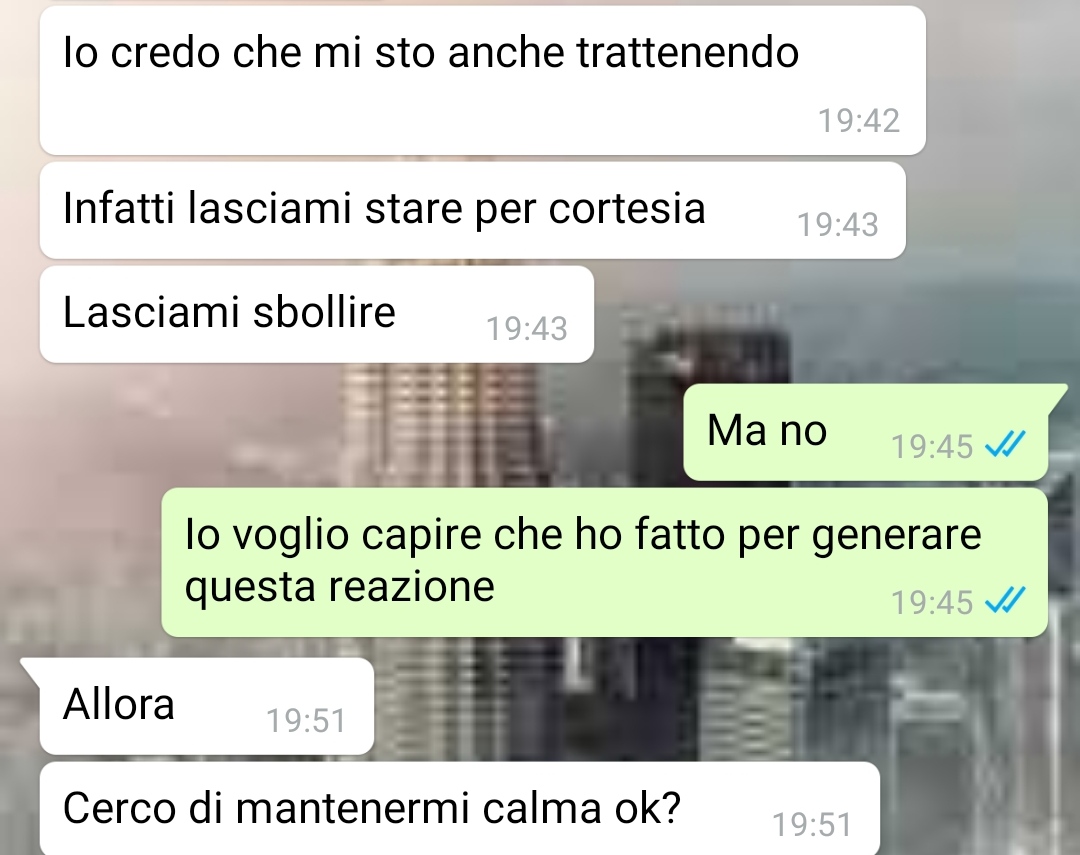This screenshot has width=1080, height=855.
Task: Click the blue read-receipt ticks on "Ma no"
Action: click(1005, 444)
